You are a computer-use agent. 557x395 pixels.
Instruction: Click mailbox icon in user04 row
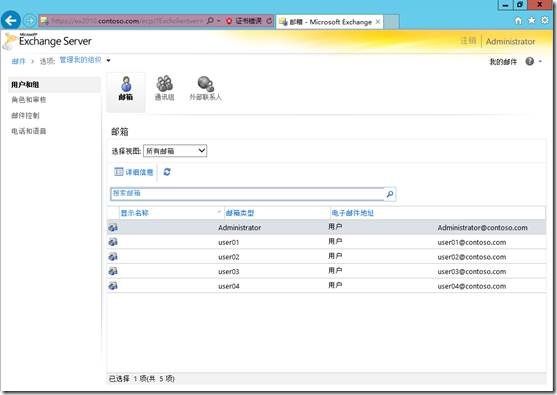click(x=113, y=286)
